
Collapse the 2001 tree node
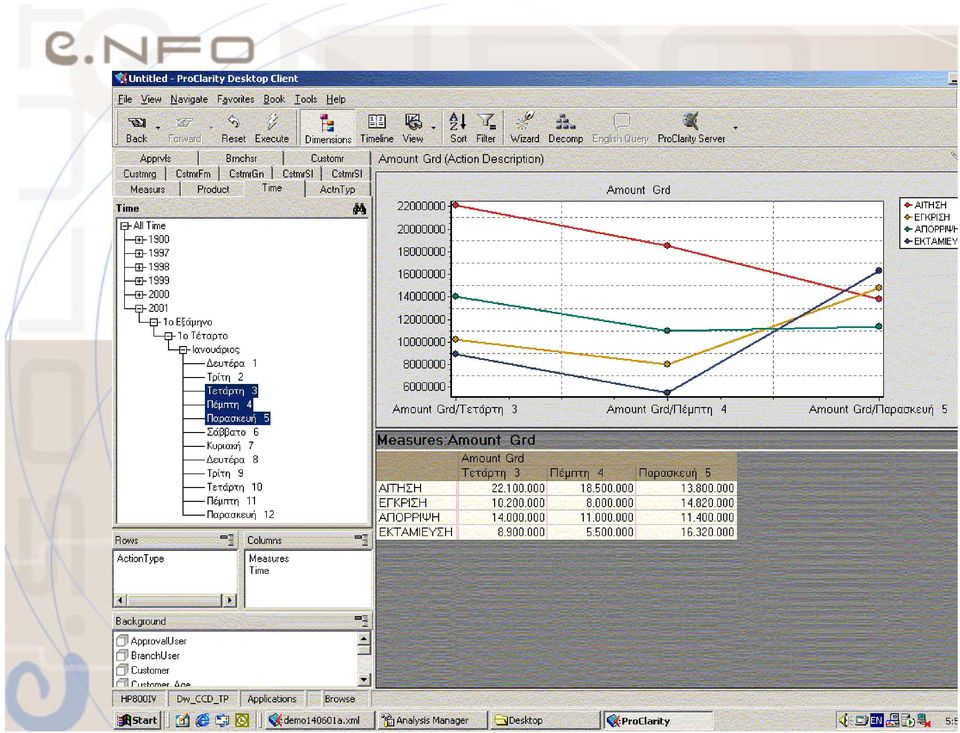[x=139, y=309]
